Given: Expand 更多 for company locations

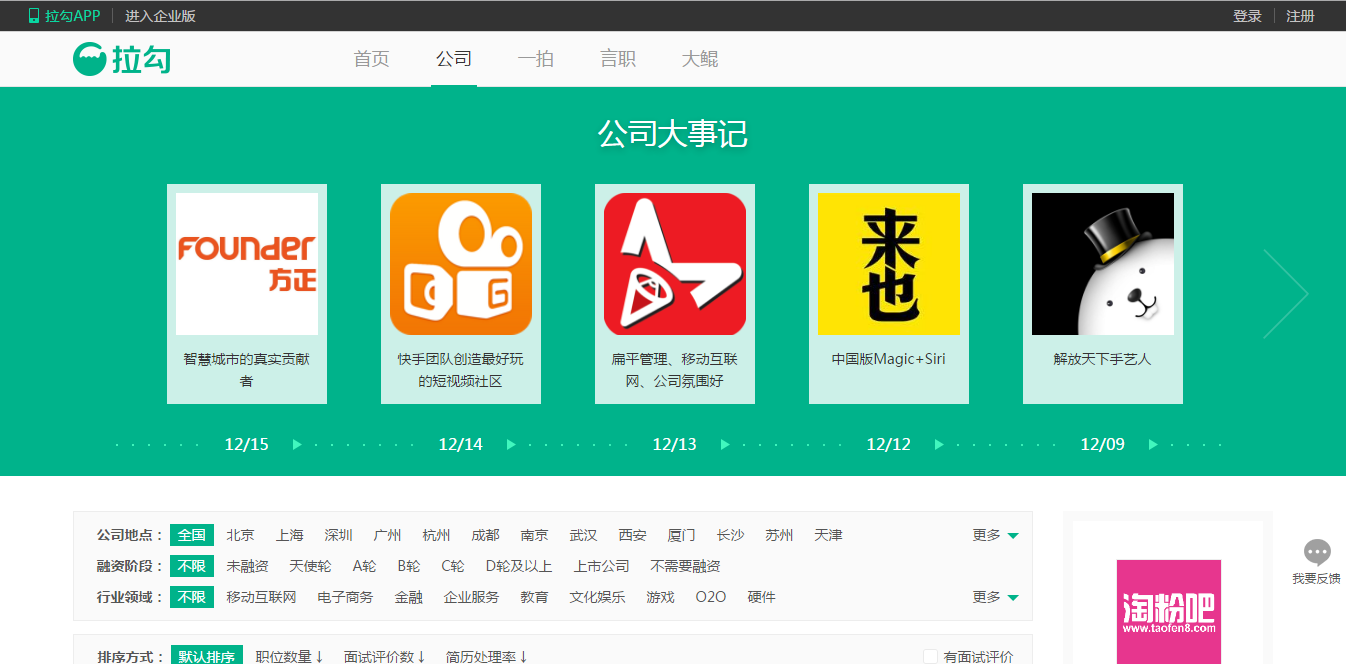Looking at the screenshot, I should click(x=996, y=535).
